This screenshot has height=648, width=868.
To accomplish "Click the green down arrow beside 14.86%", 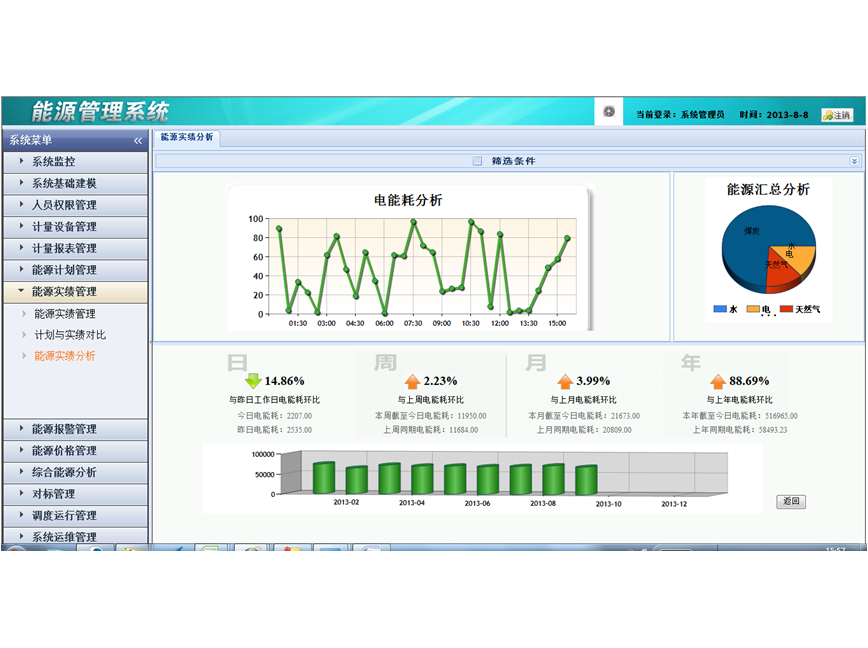I will click(253, 381).
